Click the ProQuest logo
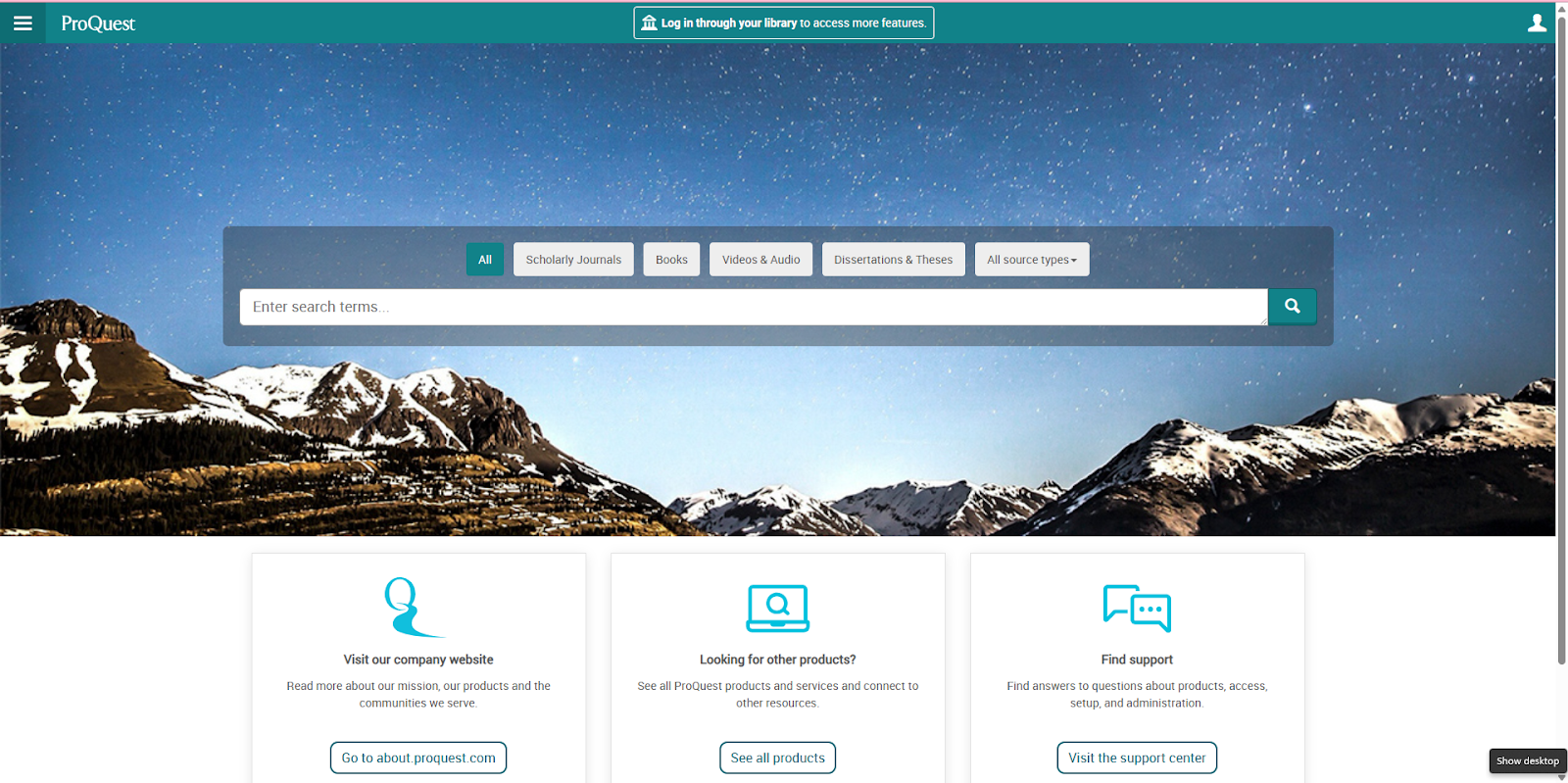The image size is (1568, 783). (x=98, y=24)
